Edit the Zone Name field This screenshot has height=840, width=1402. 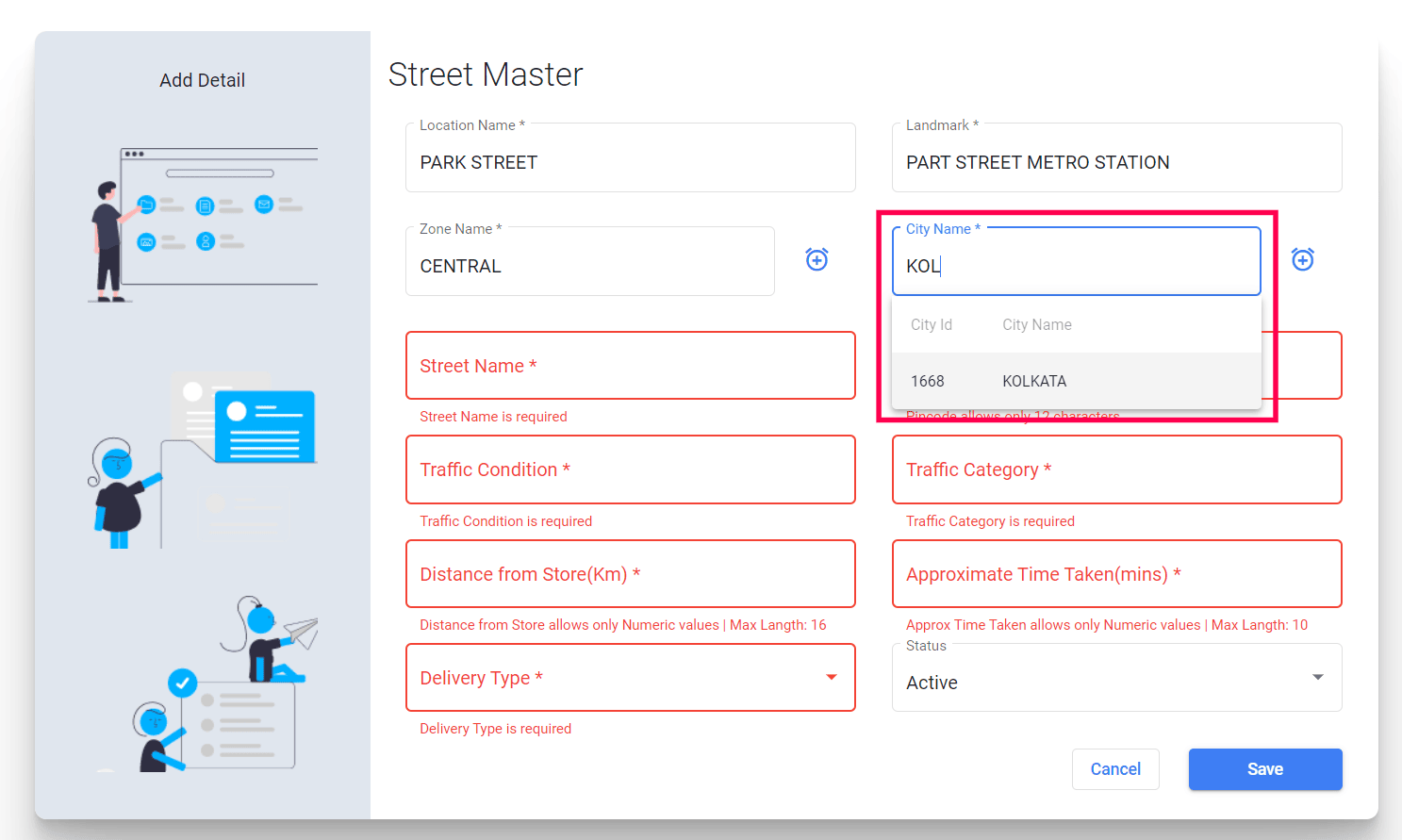pyautogui.click(x=589, y=266)
